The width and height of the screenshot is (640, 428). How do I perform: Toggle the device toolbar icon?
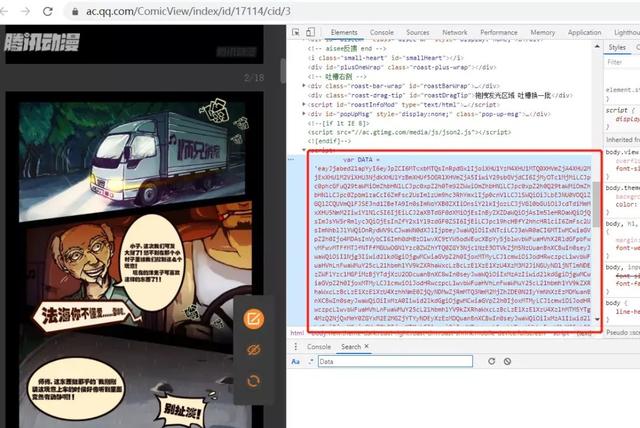click(x=311, y=32)
